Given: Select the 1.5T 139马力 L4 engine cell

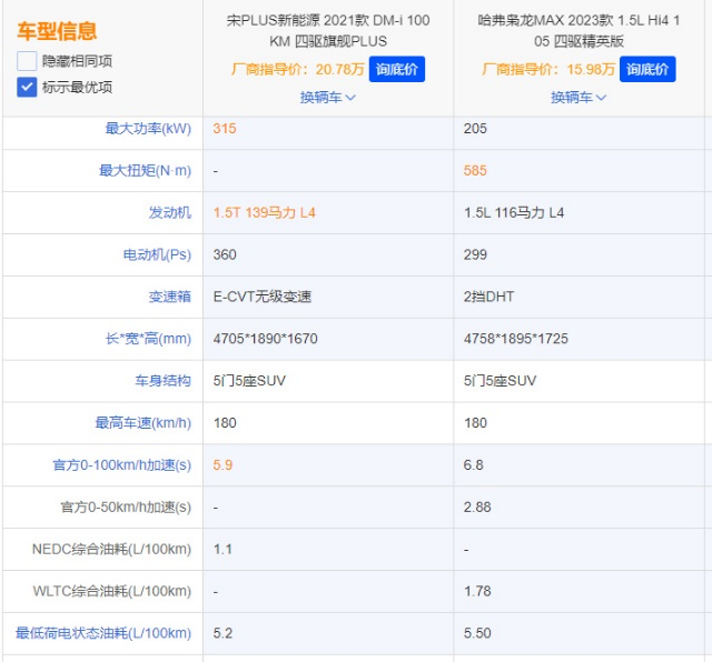Looking at the screenshot, I should (264, 212).
